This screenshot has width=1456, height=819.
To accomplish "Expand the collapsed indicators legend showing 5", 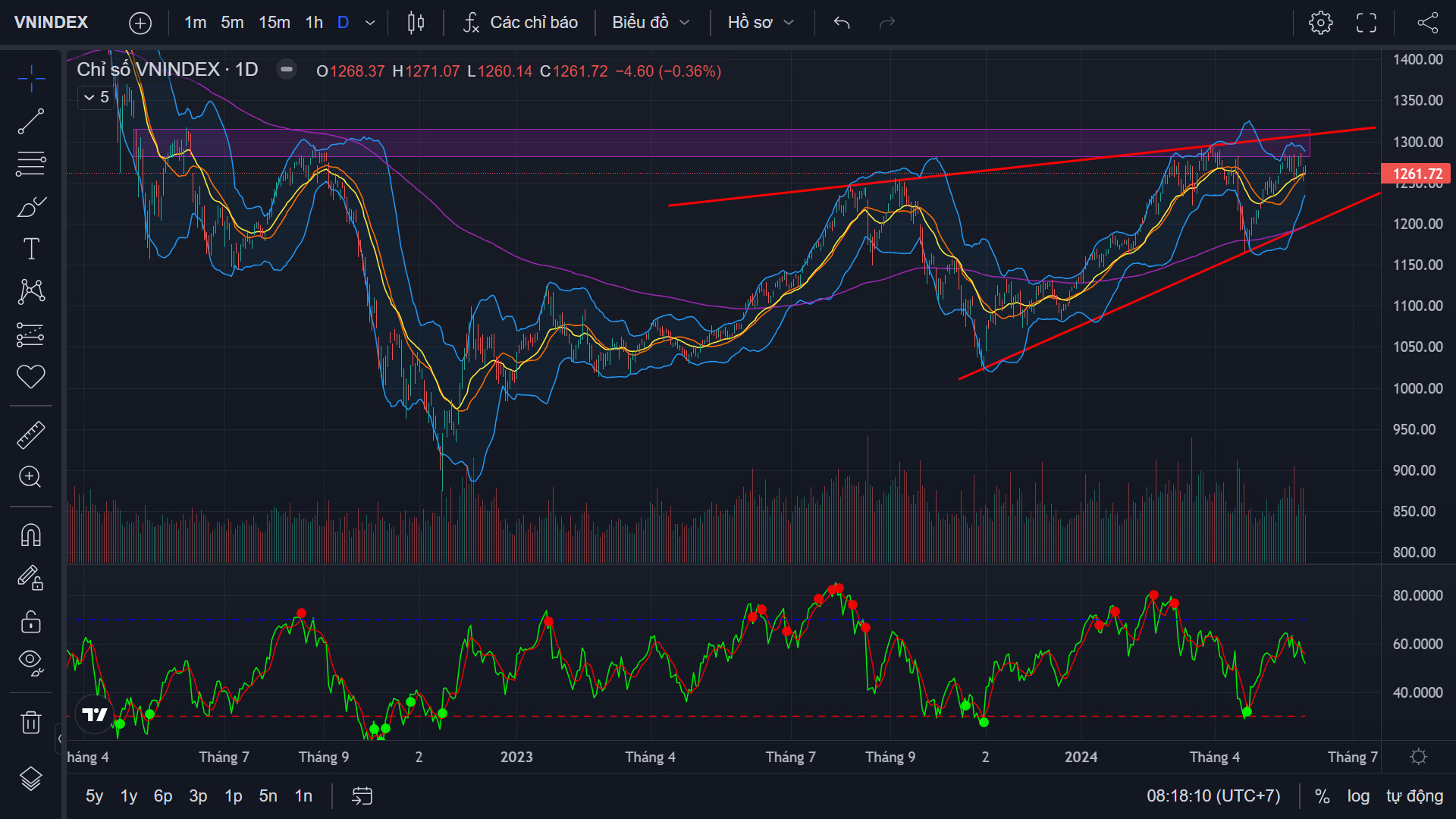I will point(96,97).
